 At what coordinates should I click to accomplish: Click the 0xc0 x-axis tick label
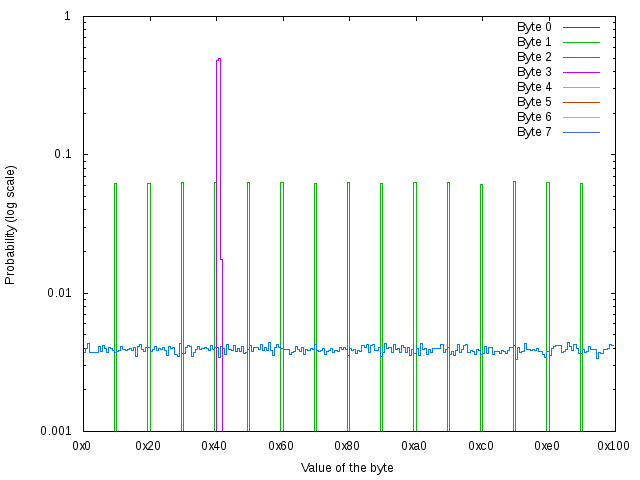point(481,445)
